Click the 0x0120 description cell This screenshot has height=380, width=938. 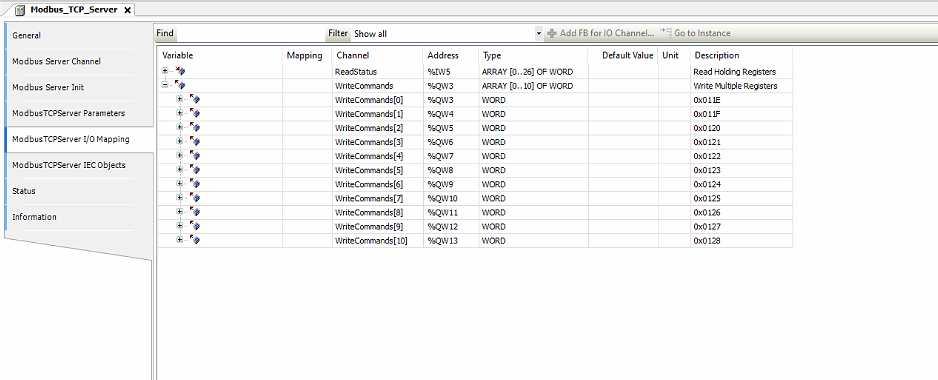pyautogui.click(x=741, y=127)
